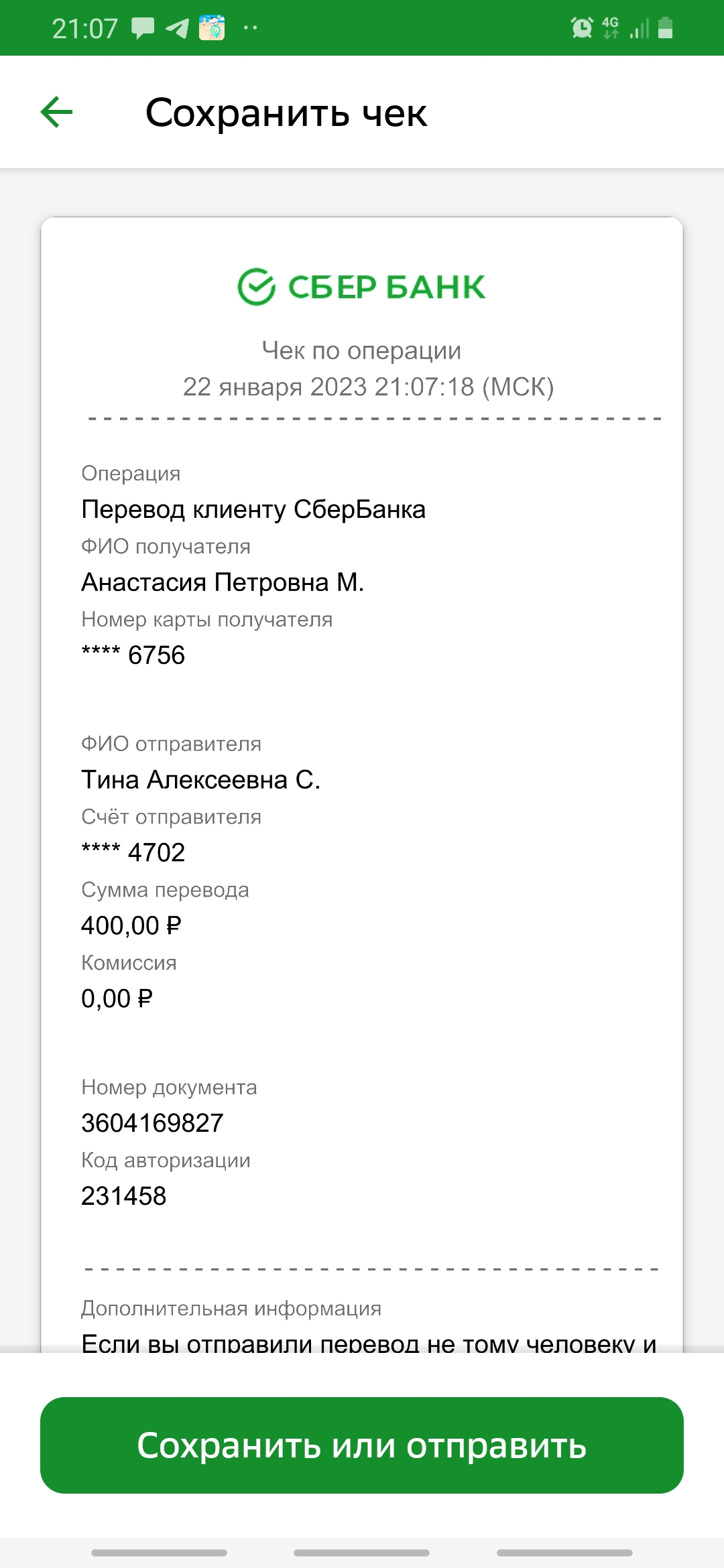
Task: Tap the recipient name Анастасия Петровна М.
Action: pos(223,582)
